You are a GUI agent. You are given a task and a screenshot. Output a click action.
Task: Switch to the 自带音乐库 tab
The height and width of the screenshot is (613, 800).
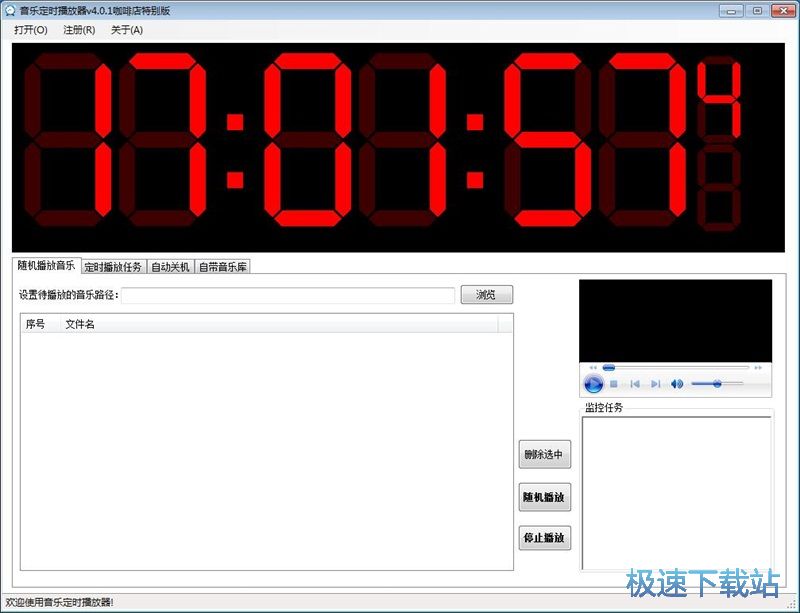point(223,266)
